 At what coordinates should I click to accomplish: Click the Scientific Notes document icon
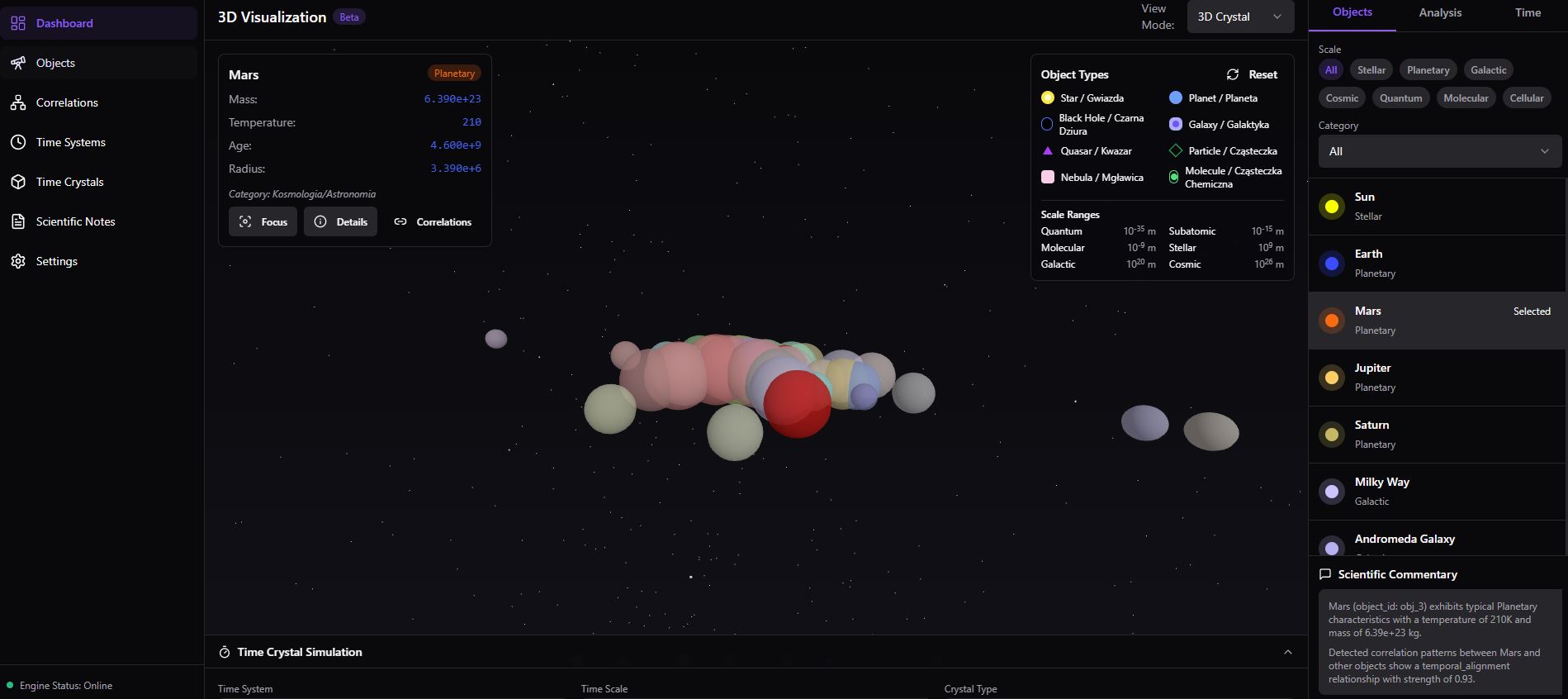tap(18, 221)
